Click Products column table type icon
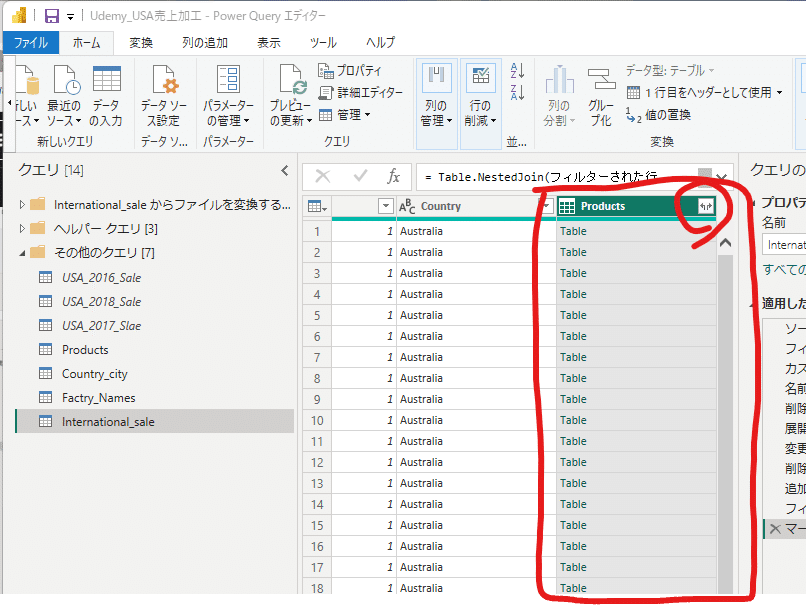The image size is (806, 606). [x=567, y=207]
